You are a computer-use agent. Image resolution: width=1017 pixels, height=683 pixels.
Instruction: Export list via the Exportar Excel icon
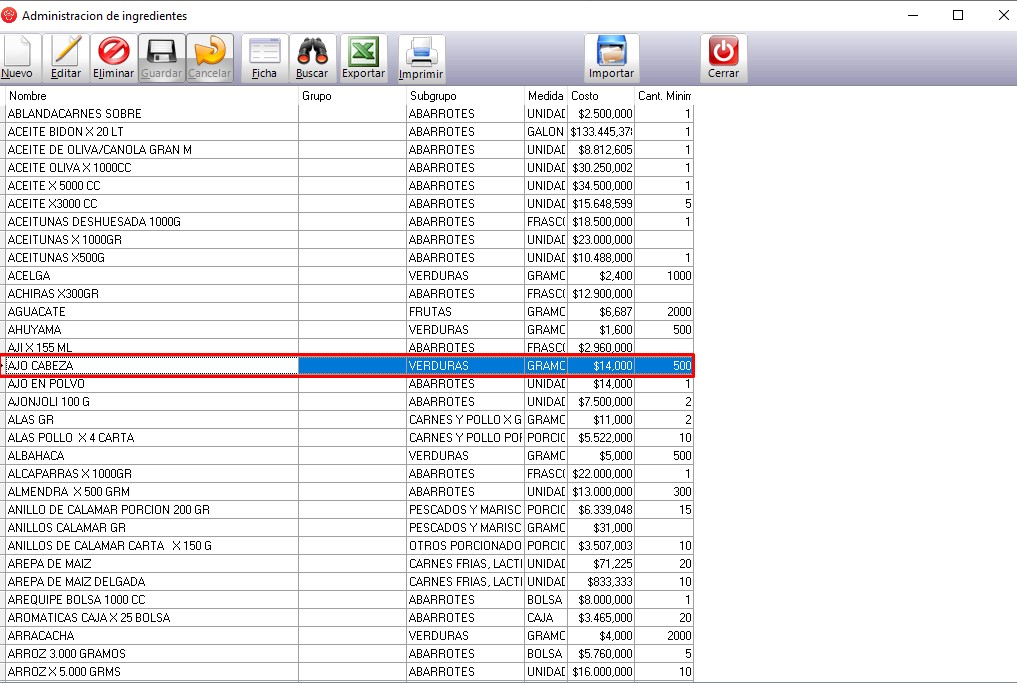point(363,58)
